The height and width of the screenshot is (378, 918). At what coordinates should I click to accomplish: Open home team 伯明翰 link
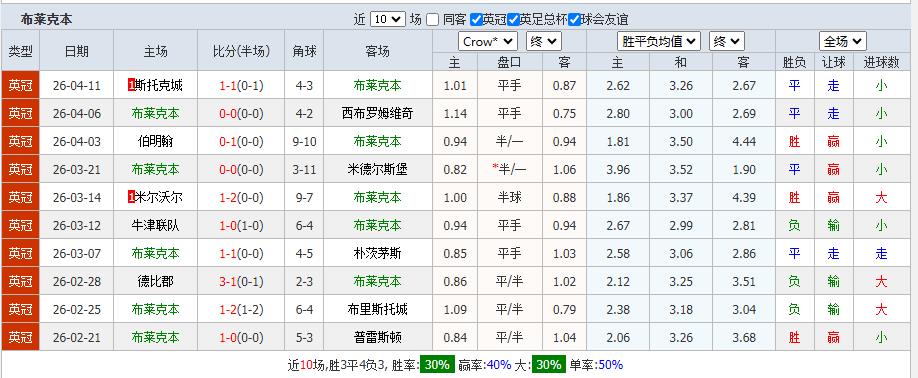tap(155, 142)
